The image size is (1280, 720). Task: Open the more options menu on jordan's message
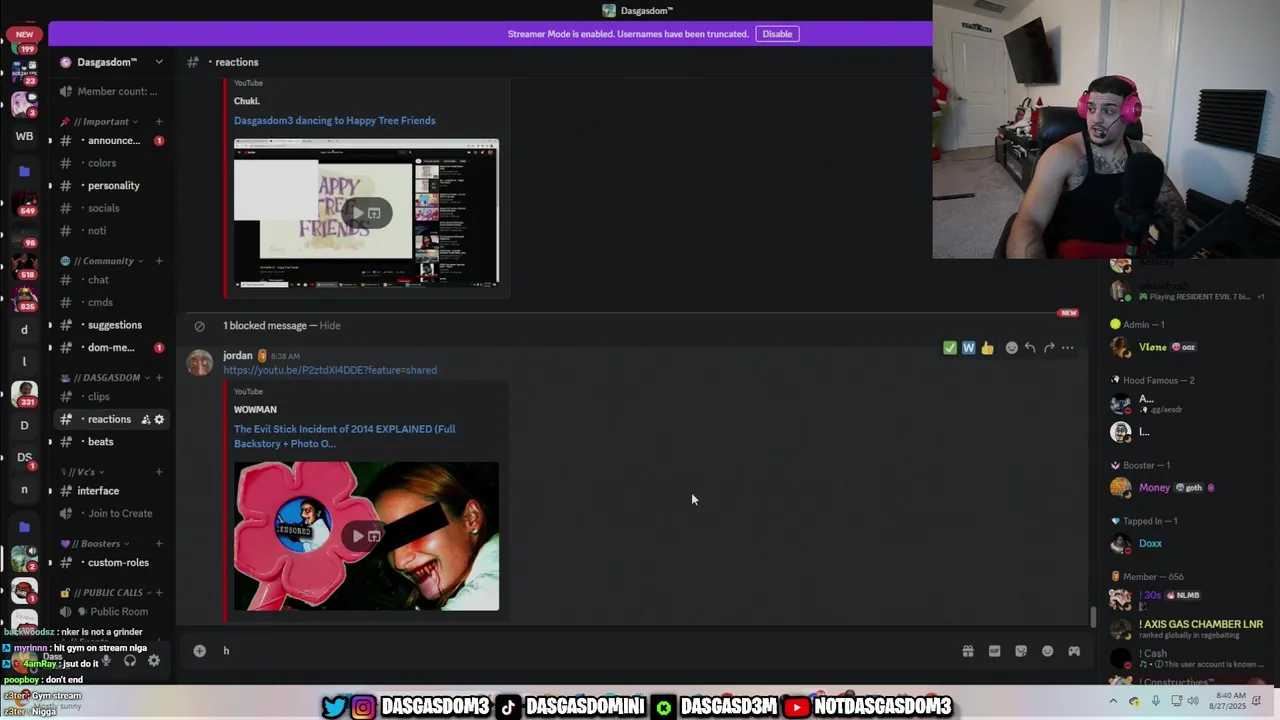(1068, 348)
